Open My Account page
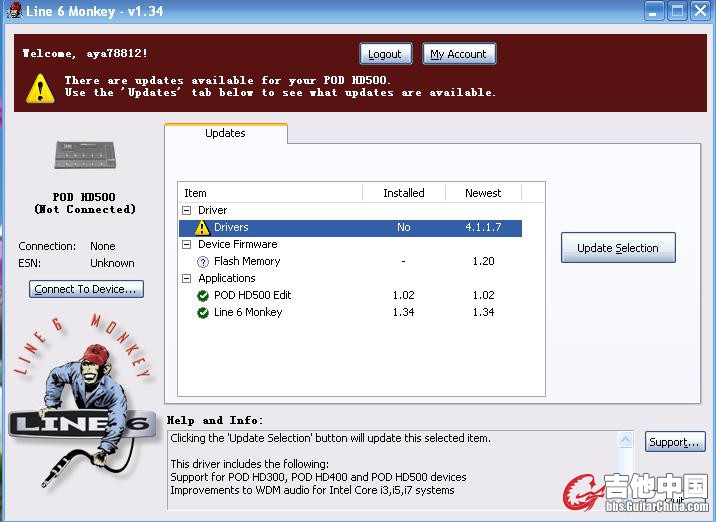 458,54
